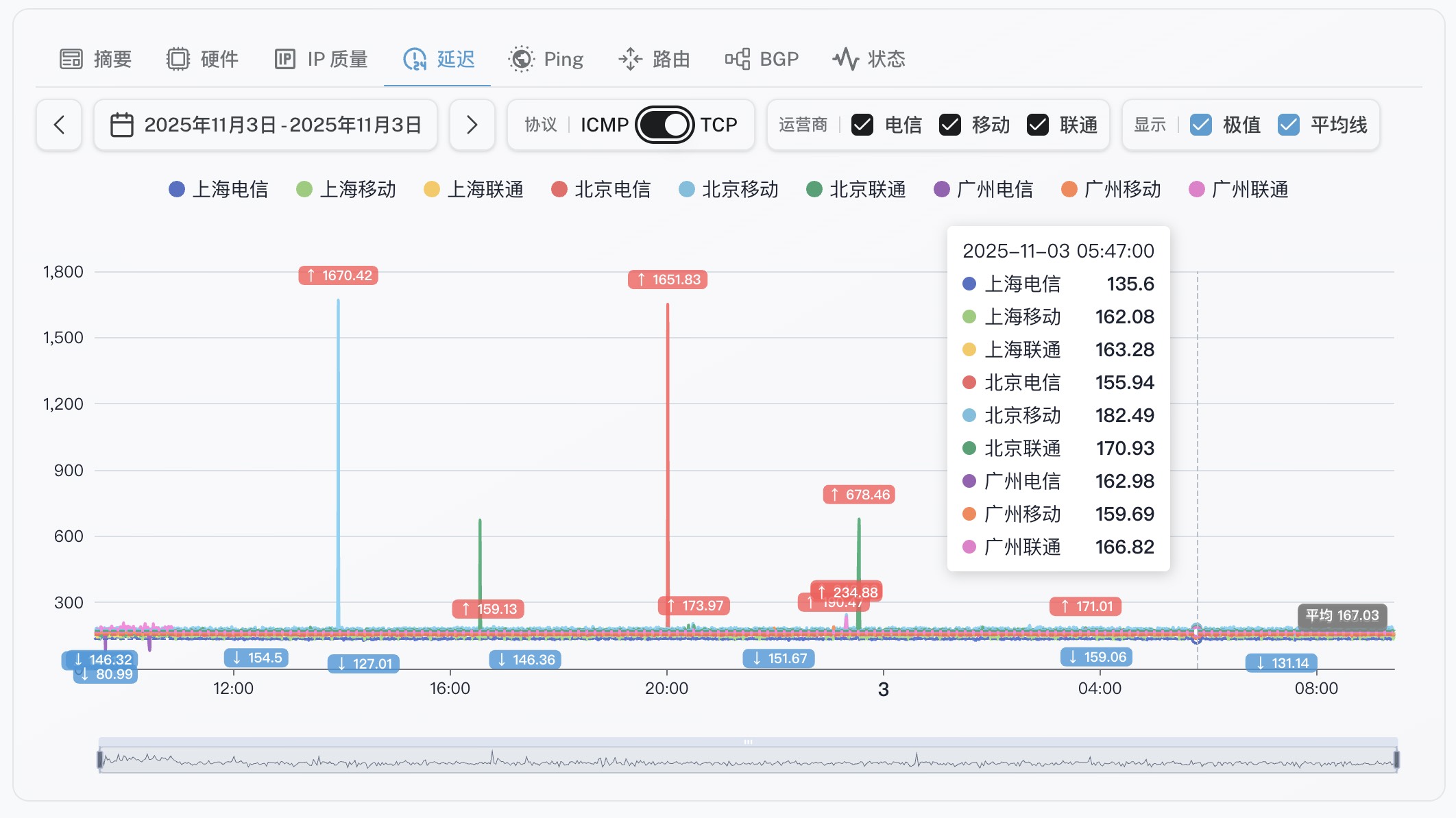Image resolution: width=1456 pixels, height=818 pixels.
Task: Open the date range picker field
Action: point(282,125)
